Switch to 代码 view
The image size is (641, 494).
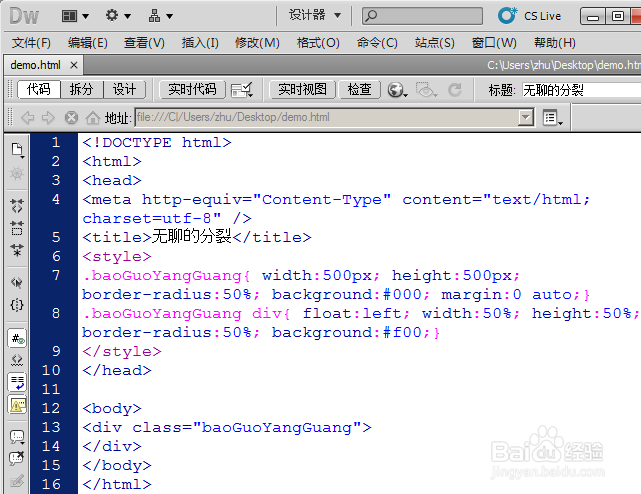39,89
